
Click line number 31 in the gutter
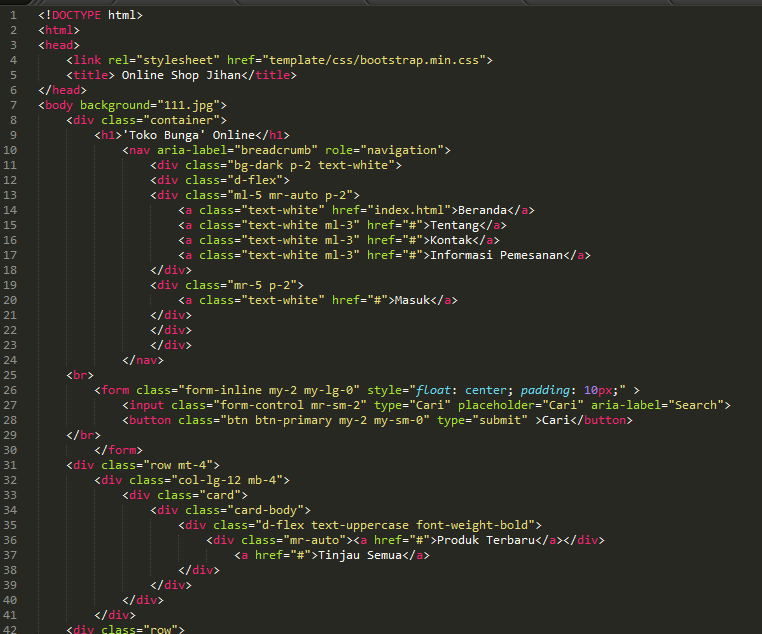10,465
